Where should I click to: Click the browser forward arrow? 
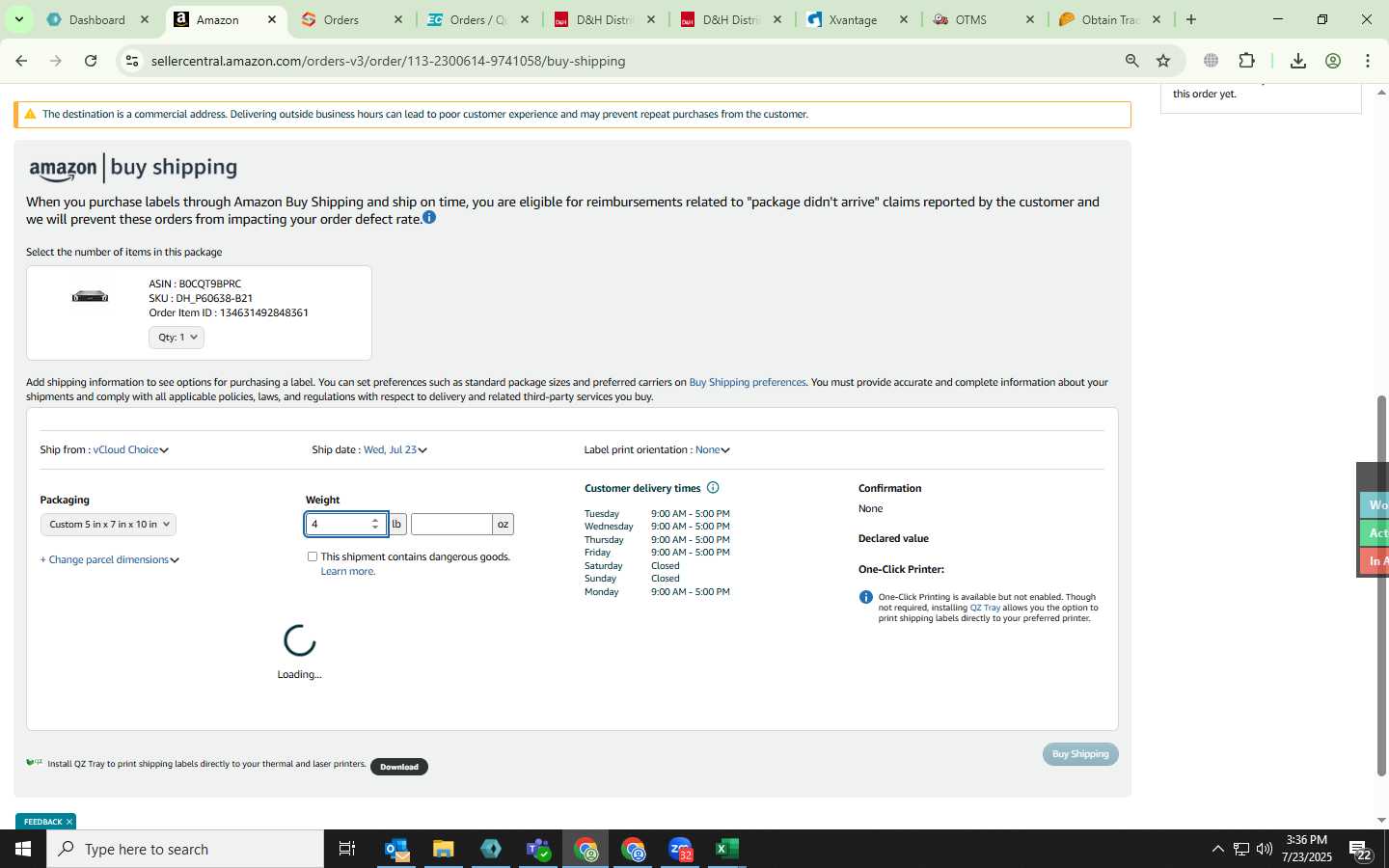(56, 61)
